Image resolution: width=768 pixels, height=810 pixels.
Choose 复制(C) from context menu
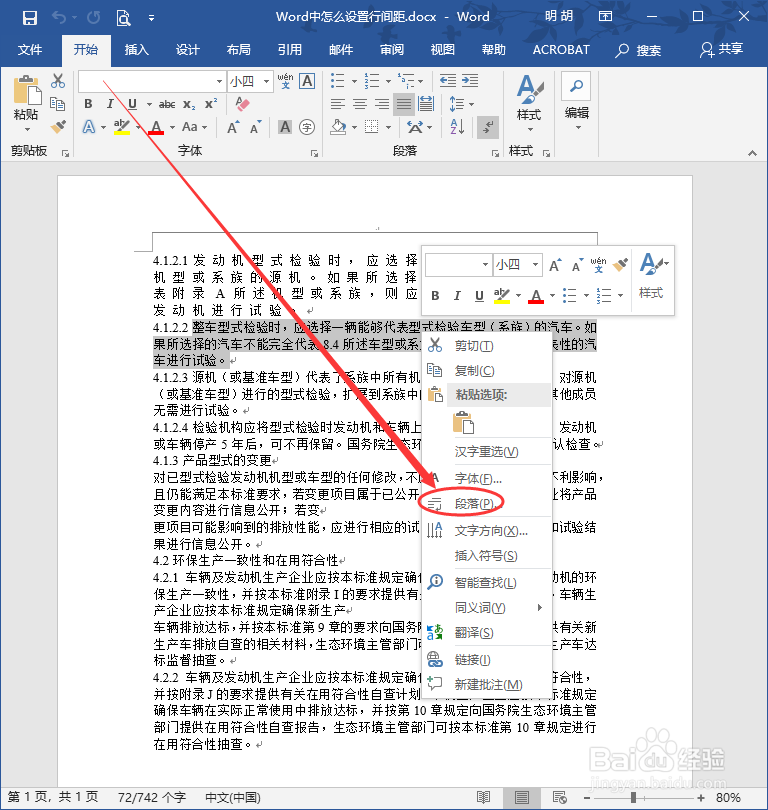pyautogui.click(x=487, y=370)
